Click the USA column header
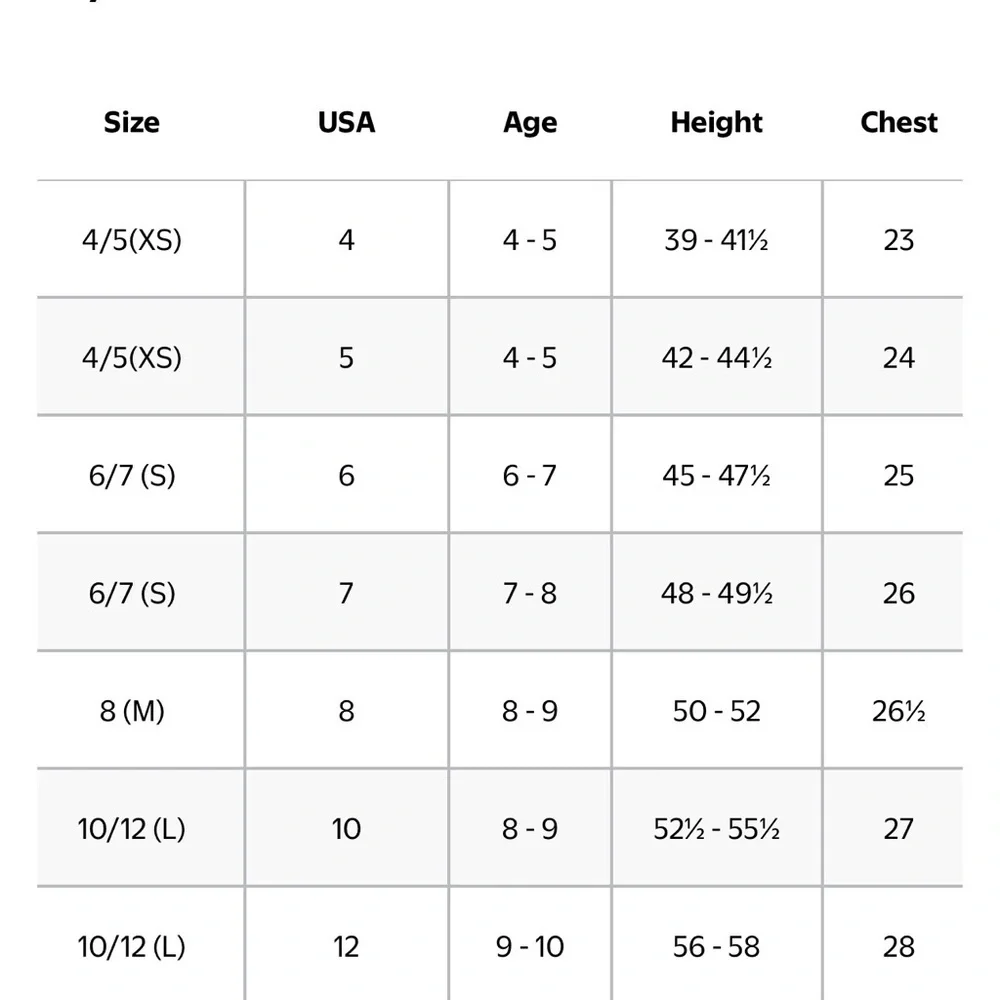Screen dimensions: 1000x1000 point(346,122)
